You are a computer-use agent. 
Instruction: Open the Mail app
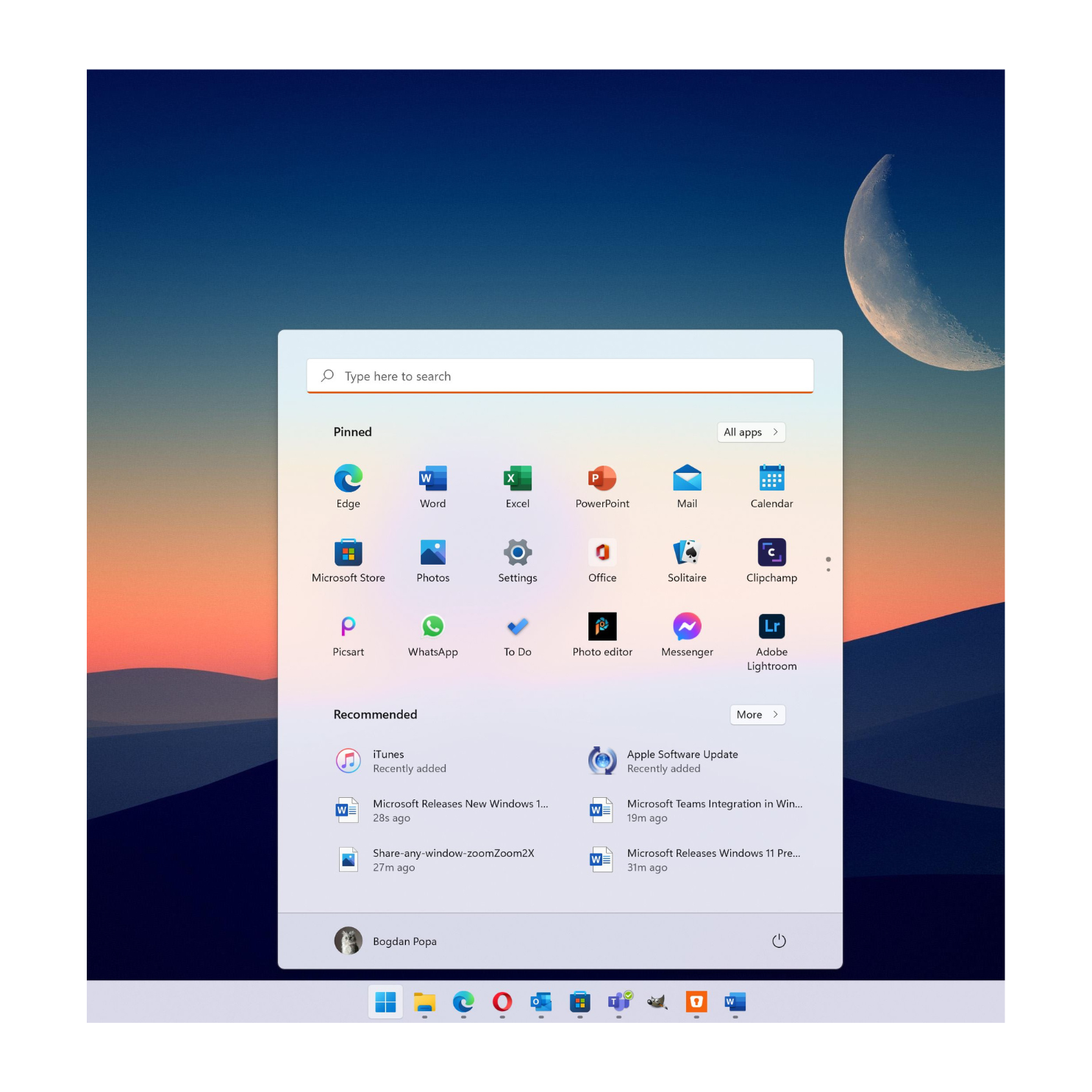coord(686,485)
